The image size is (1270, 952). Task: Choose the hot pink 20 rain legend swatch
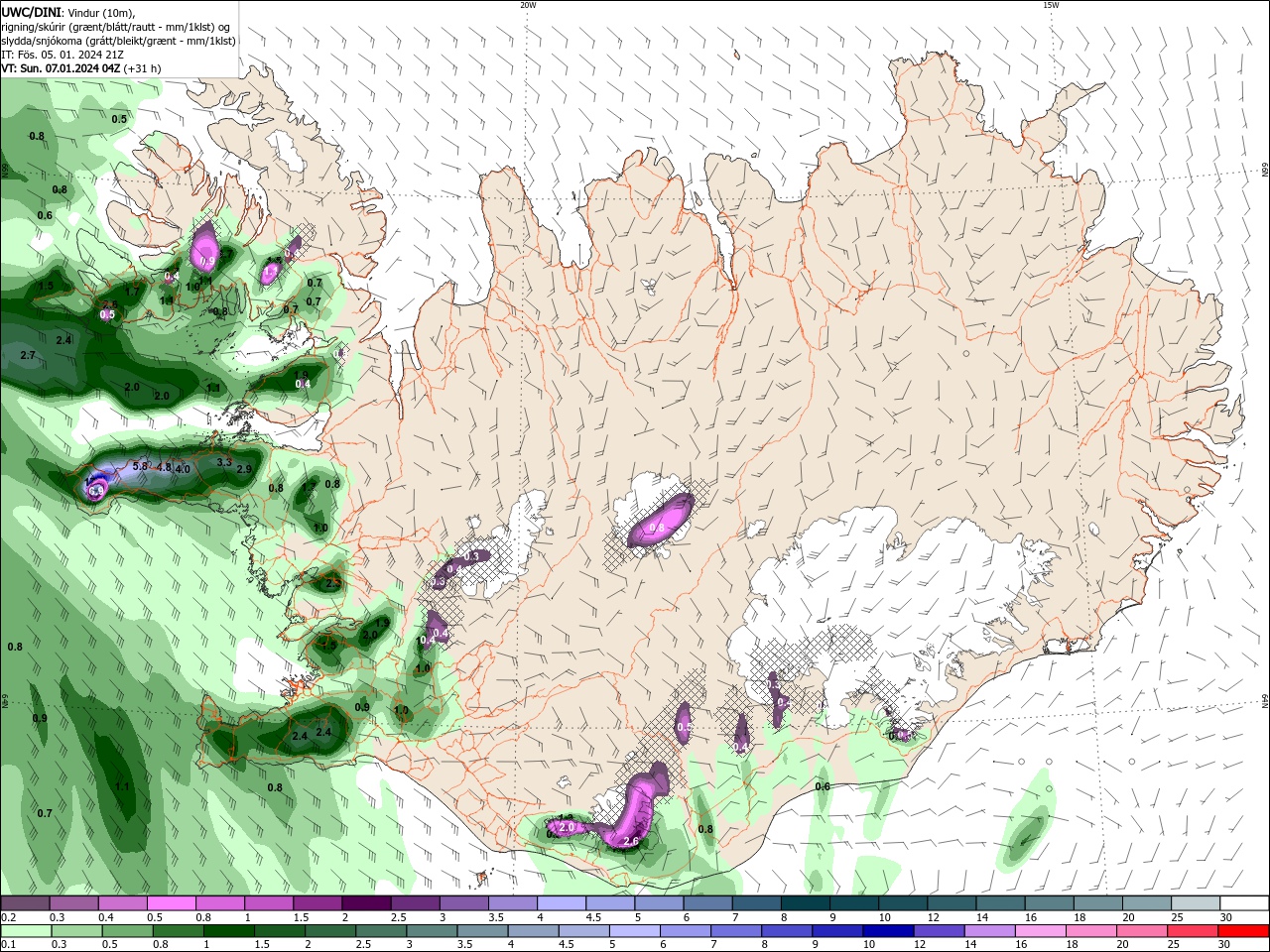1141,931
